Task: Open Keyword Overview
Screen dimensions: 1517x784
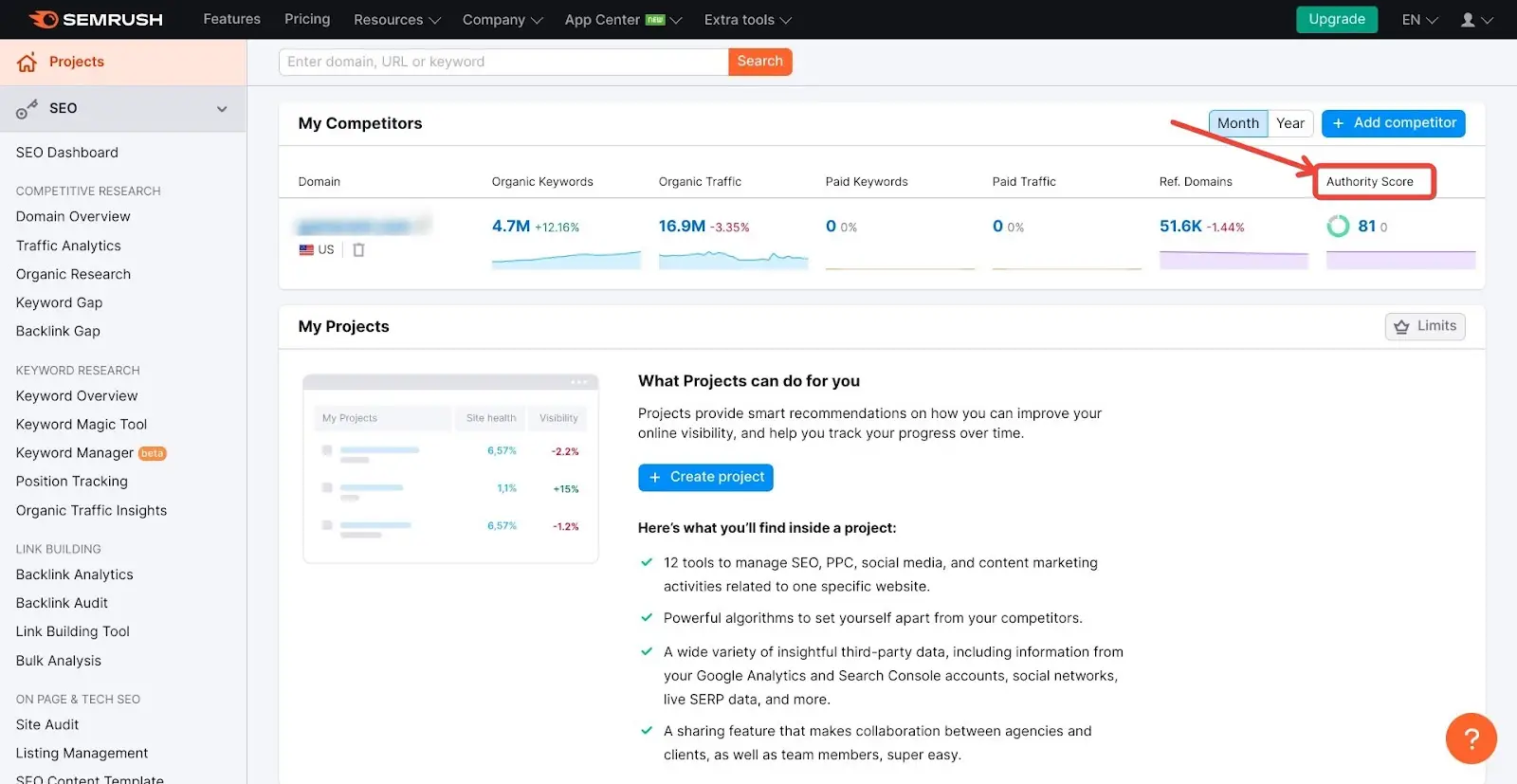Action: [77, 396]
